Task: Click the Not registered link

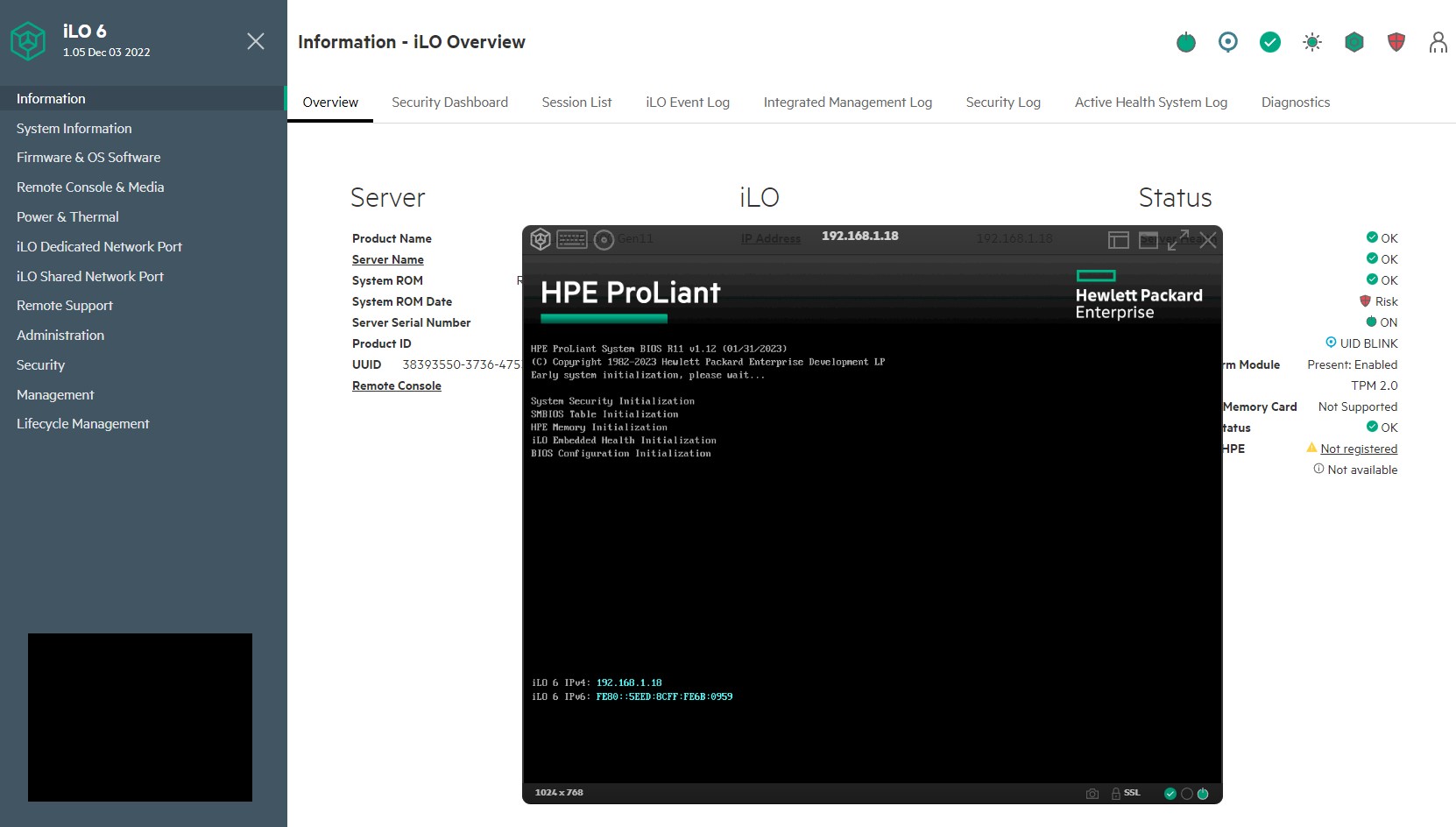Action: pos(1359,449)
